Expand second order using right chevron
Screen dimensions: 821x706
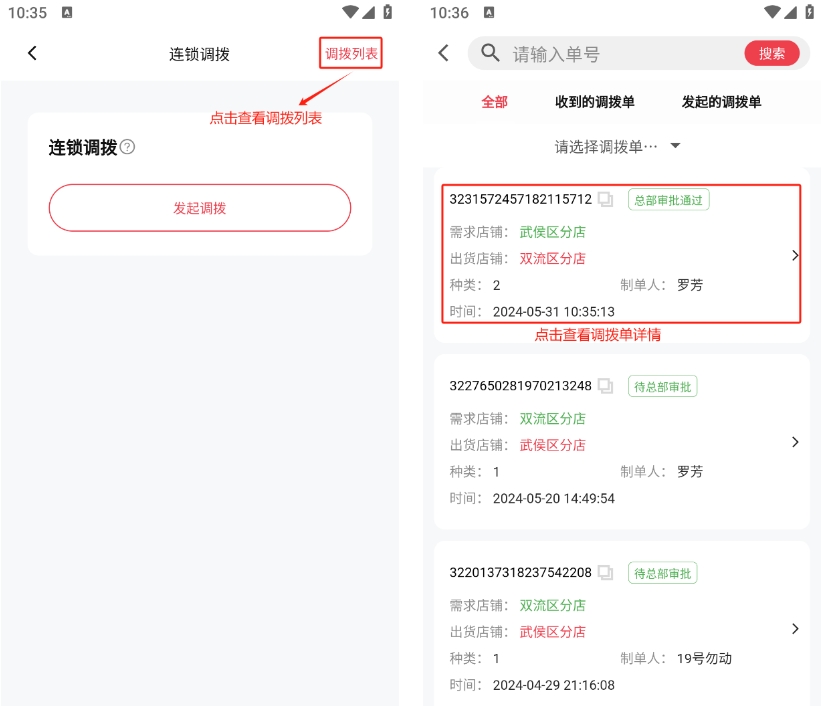coord(795,442)
